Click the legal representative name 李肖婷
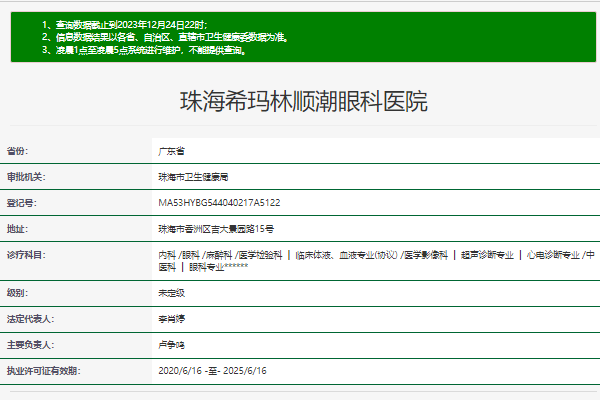Screen dimensions: 600x400 point(171,319)
